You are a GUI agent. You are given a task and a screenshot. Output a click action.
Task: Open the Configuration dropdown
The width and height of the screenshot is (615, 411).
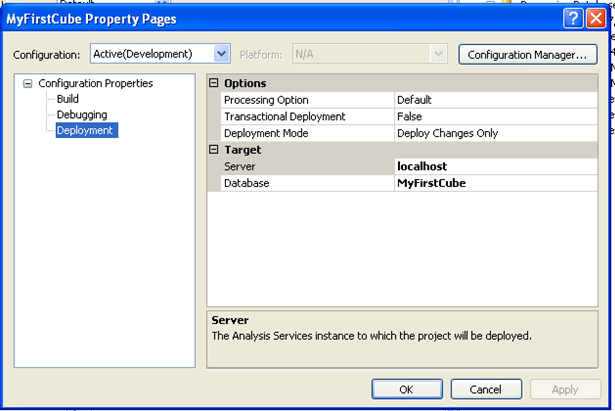point(222,54)
